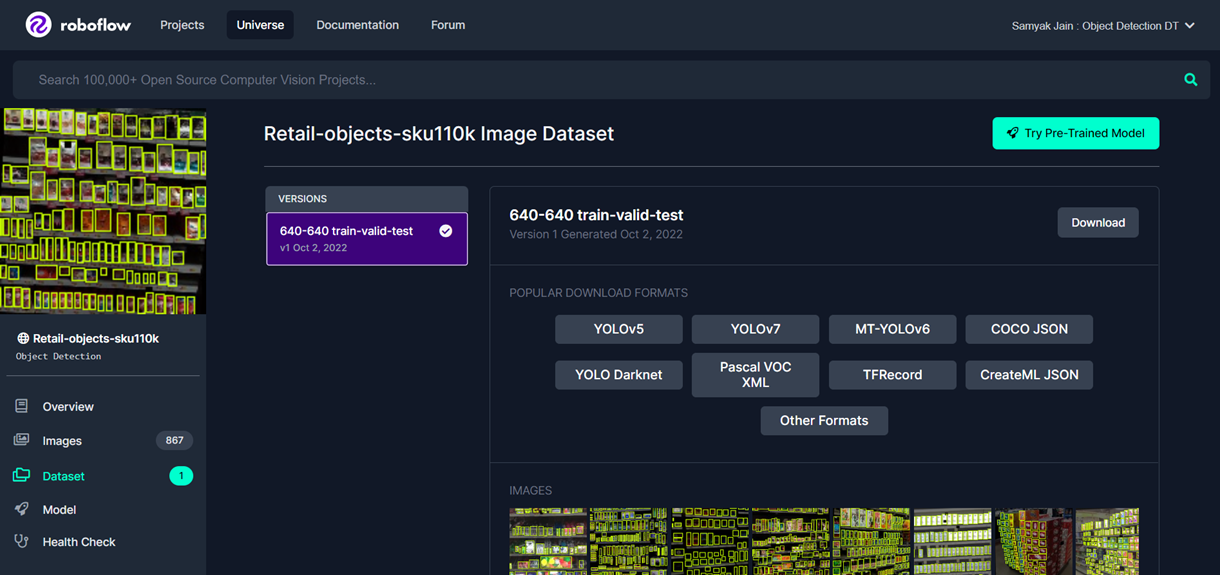Select Overview in the sidebar

(x=68, y=407)
